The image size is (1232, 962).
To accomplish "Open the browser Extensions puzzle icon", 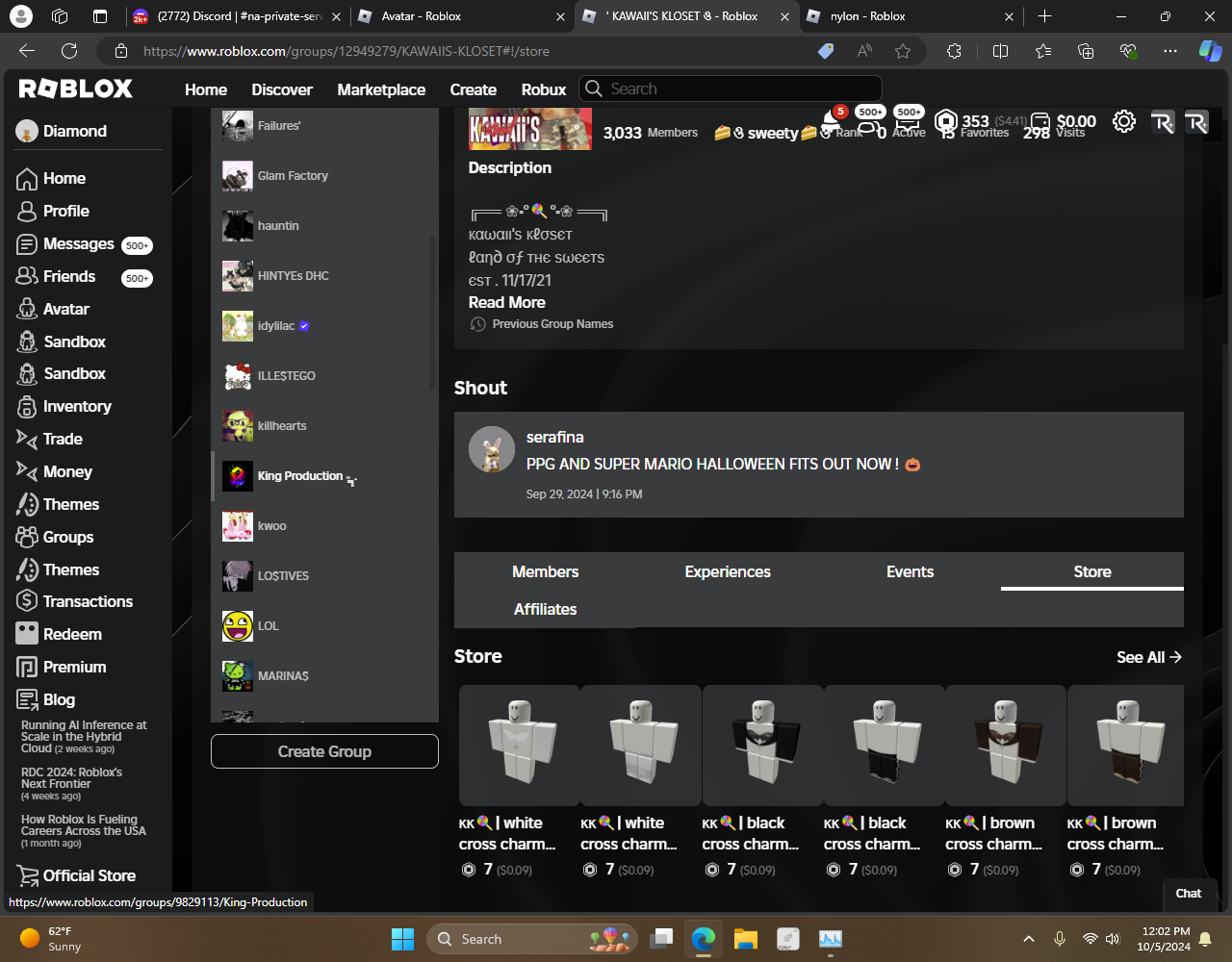I will pos(954,51).
